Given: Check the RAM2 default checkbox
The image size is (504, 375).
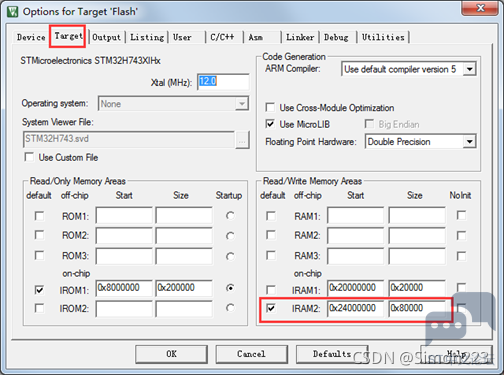Looking at the screenshot, I should click(x=271, y=235).
